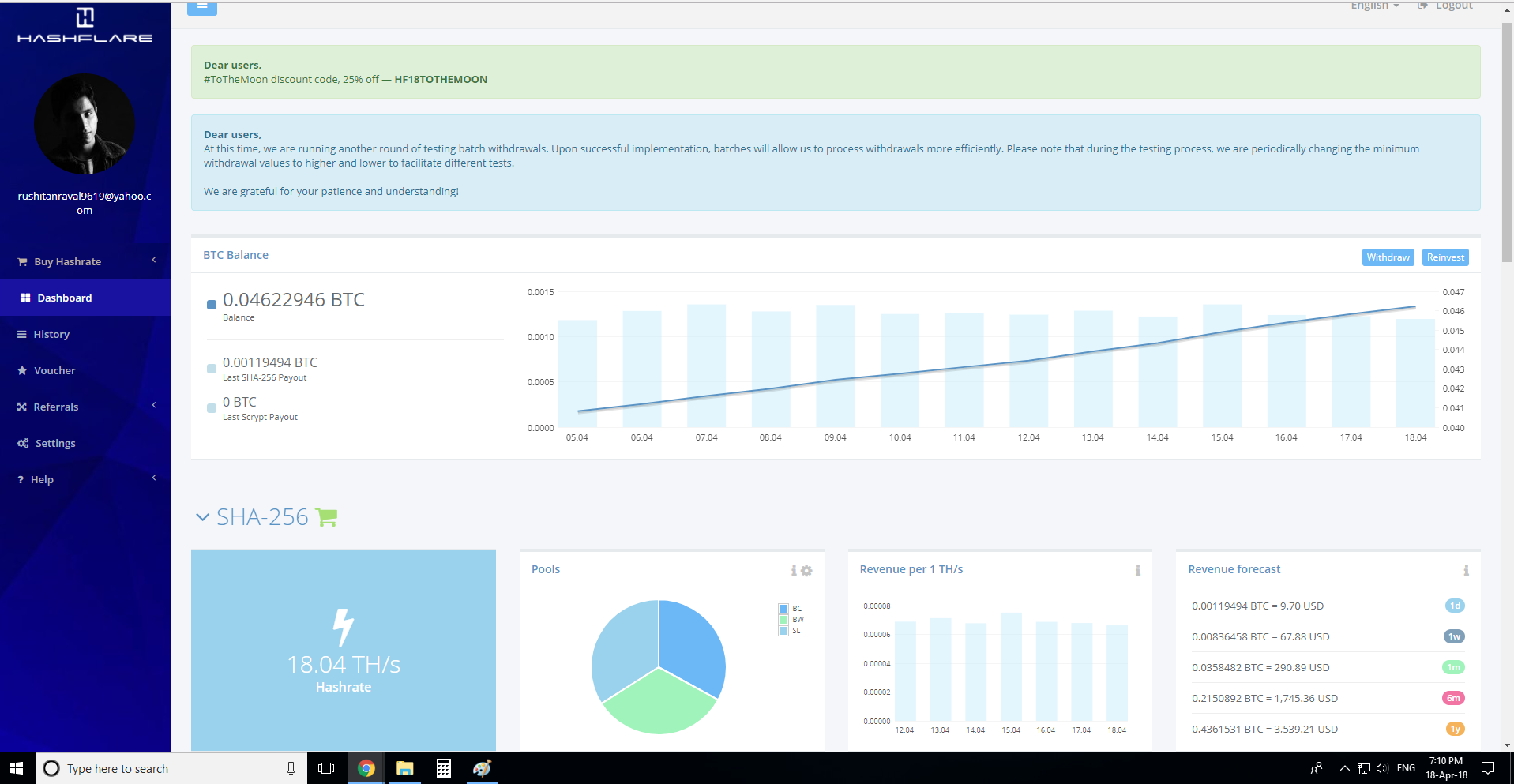Click the lightning bolt hashrate icon
Image resolution: width=1514 pixels, height=784 pixels.
tap(344, 627)
